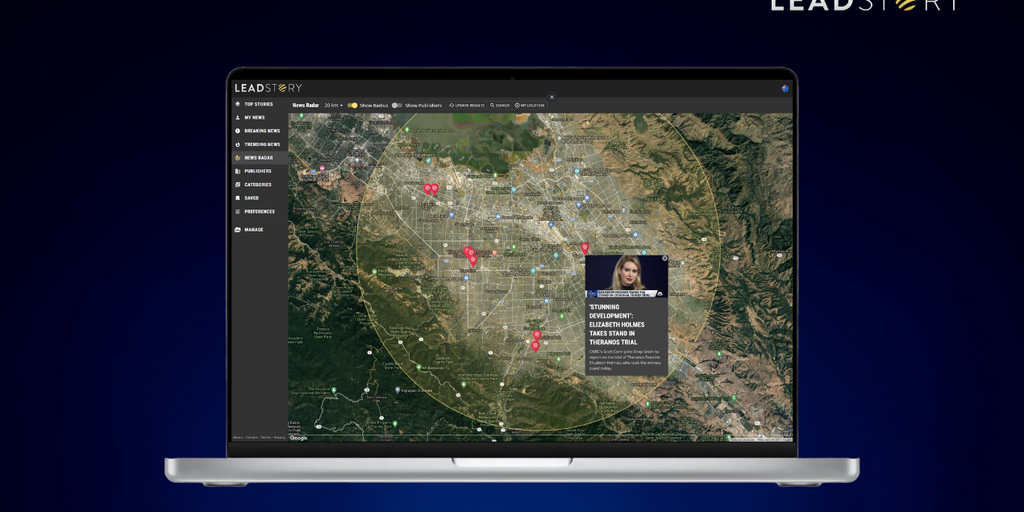The height and width of the screenshot is (512, 1024).
Task: Click the Contact link in the footer
Action: coord(251,438)
